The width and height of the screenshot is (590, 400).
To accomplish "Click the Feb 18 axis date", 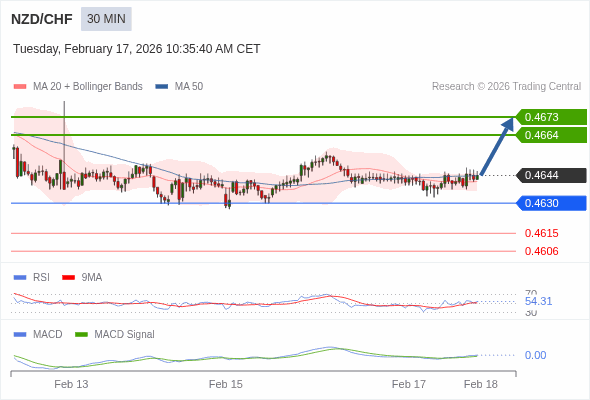I will pyautogui.click(x=481, y=384).
